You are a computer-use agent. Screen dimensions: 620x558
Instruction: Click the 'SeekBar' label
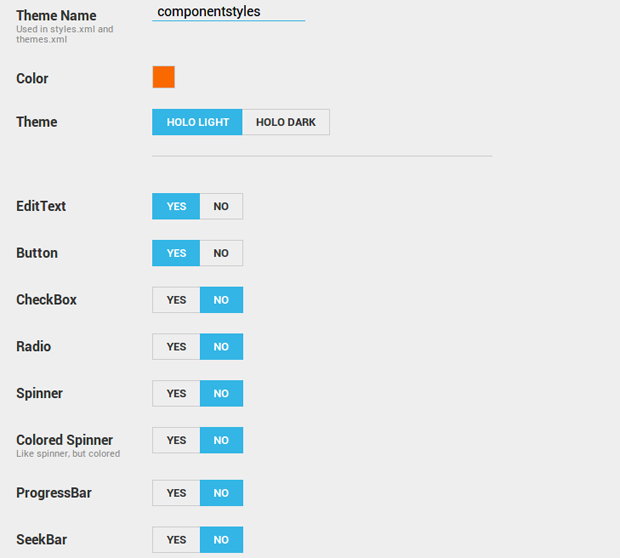pos(42,540)
